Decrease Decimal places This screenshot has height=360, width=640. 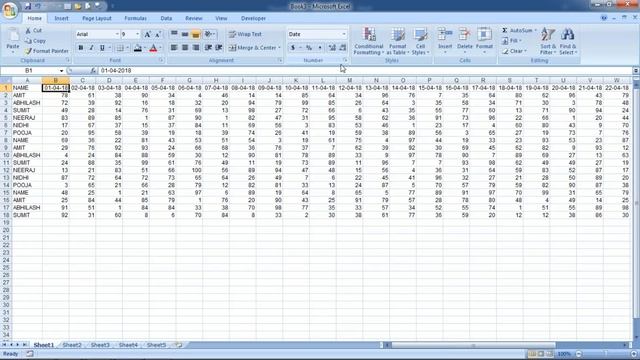point(342,48)
